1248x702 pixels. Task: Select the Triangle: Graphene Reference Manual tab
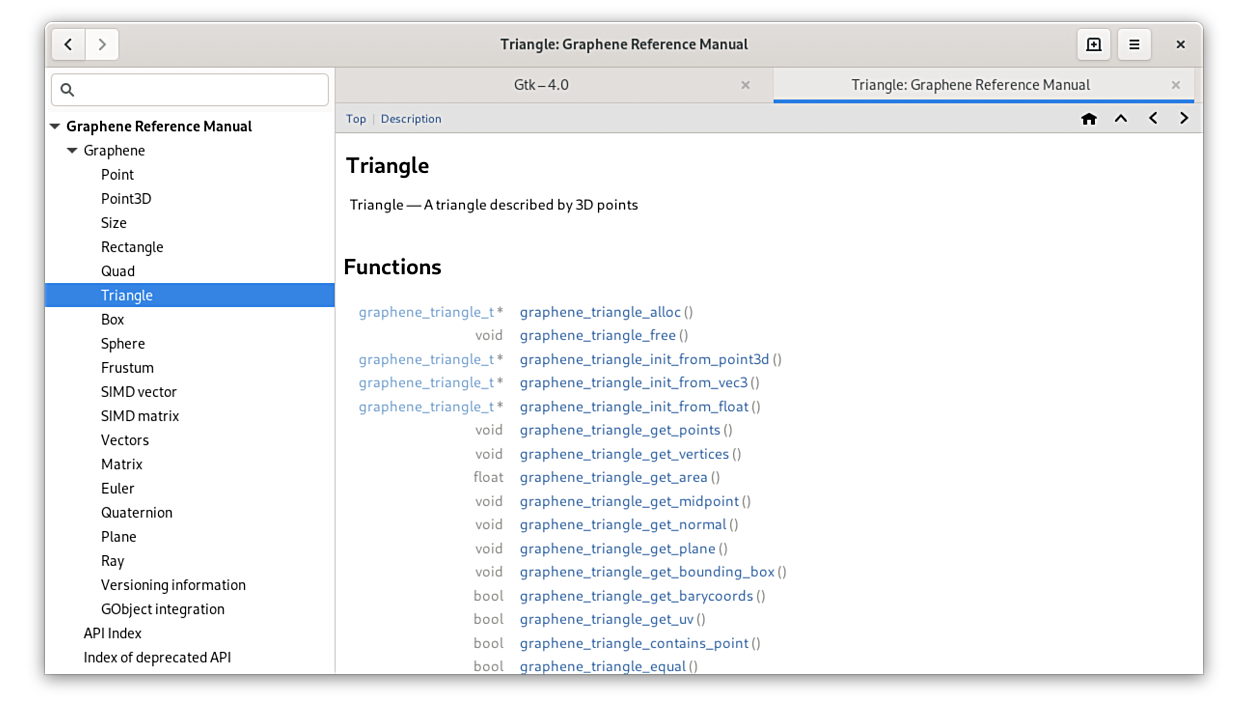pyautogui.click(x=969, y=85)
